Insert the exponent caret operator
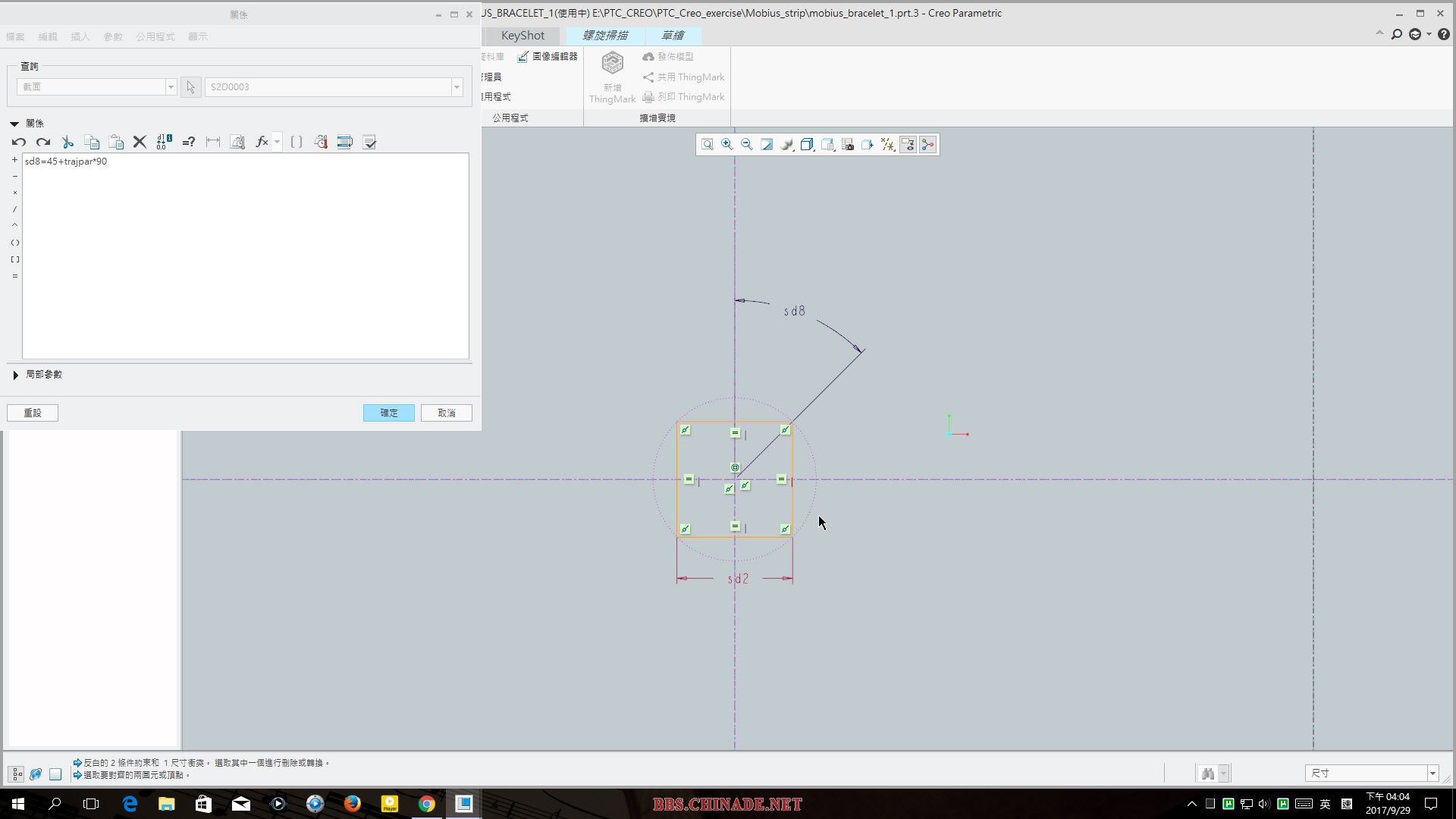 14,225
